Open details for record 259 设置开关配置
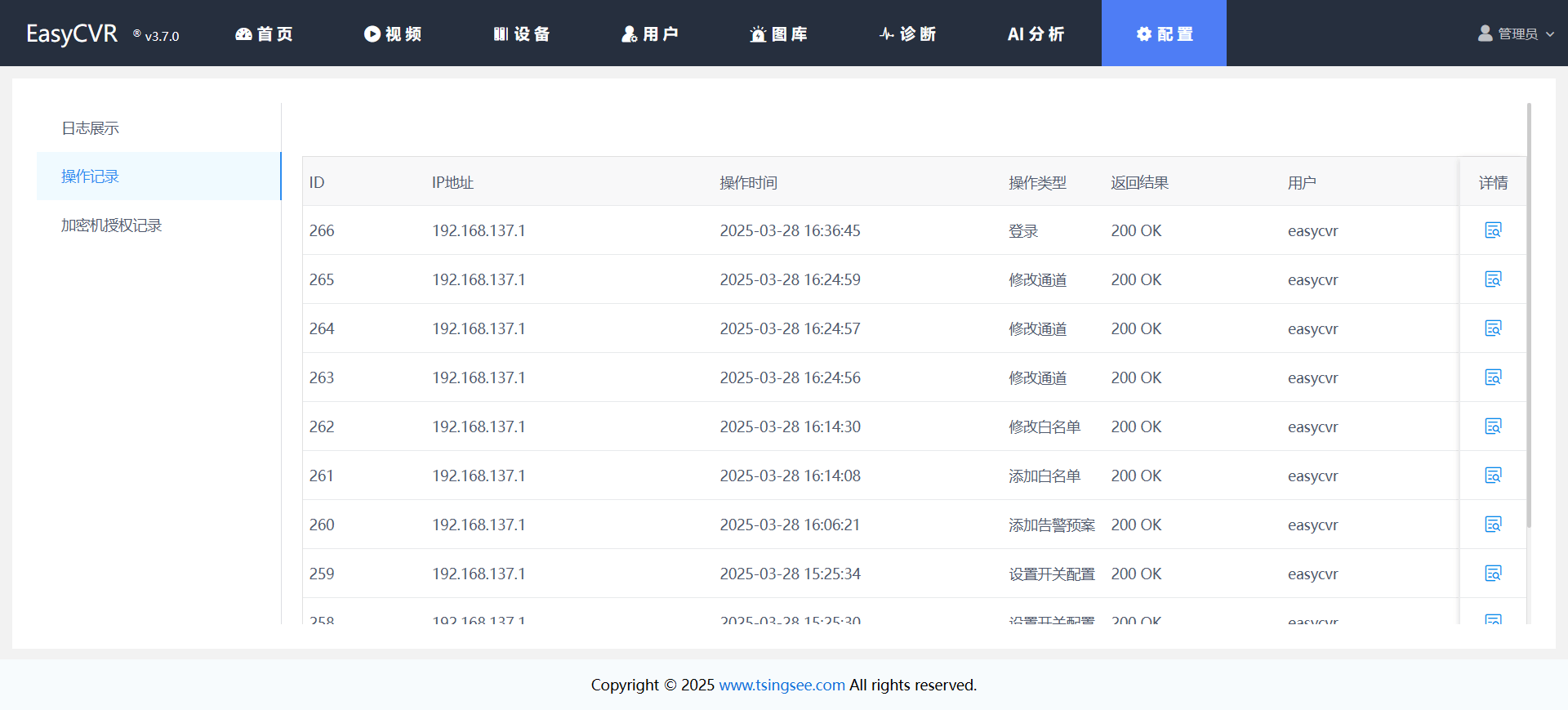 coord(1493,574)
